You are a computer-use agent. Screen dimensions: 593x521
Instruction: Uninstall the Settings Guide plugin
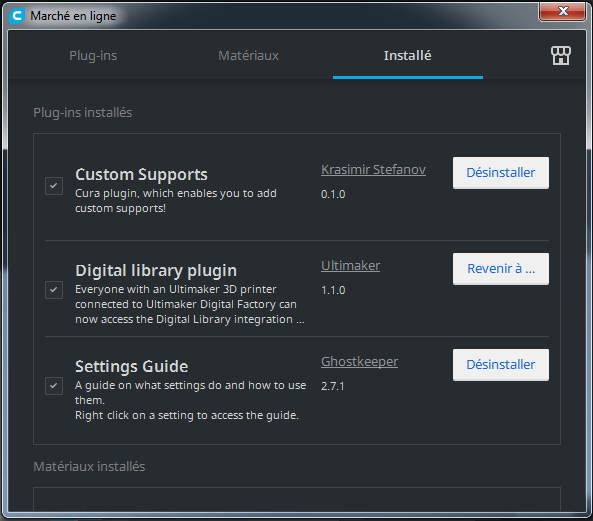501,365
